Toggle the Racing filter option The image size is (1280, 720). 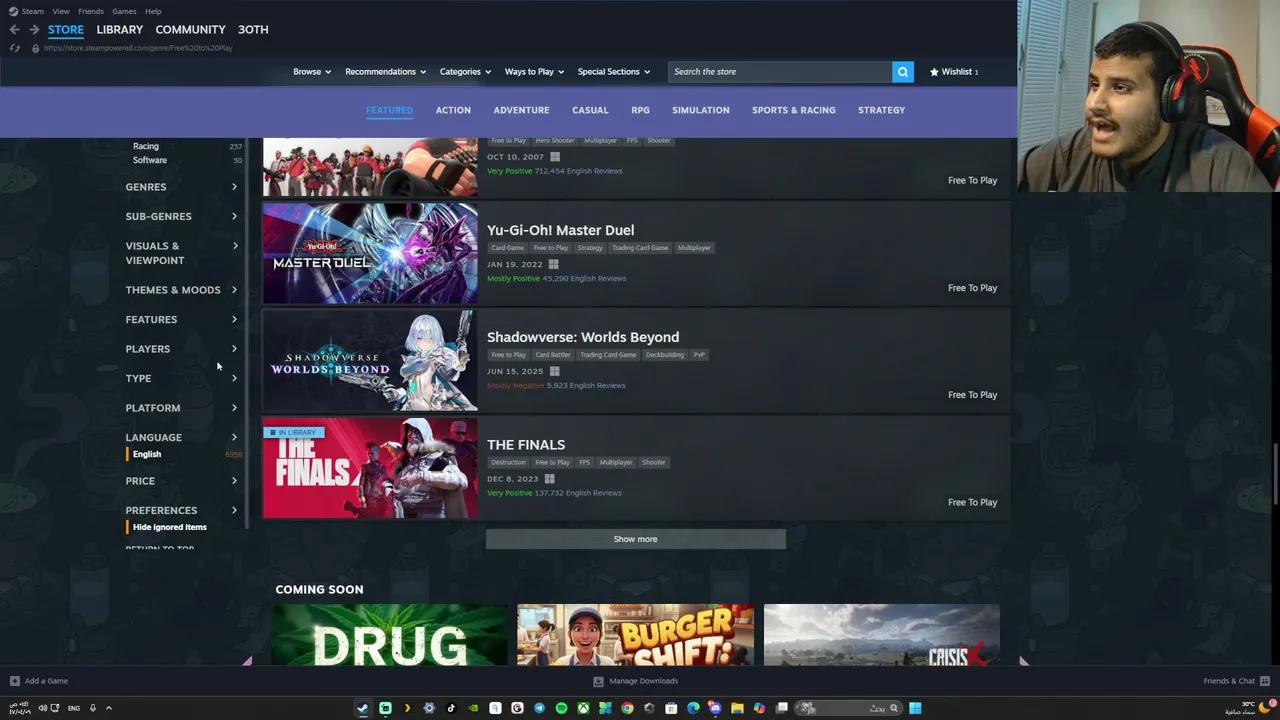coord(146,146)
